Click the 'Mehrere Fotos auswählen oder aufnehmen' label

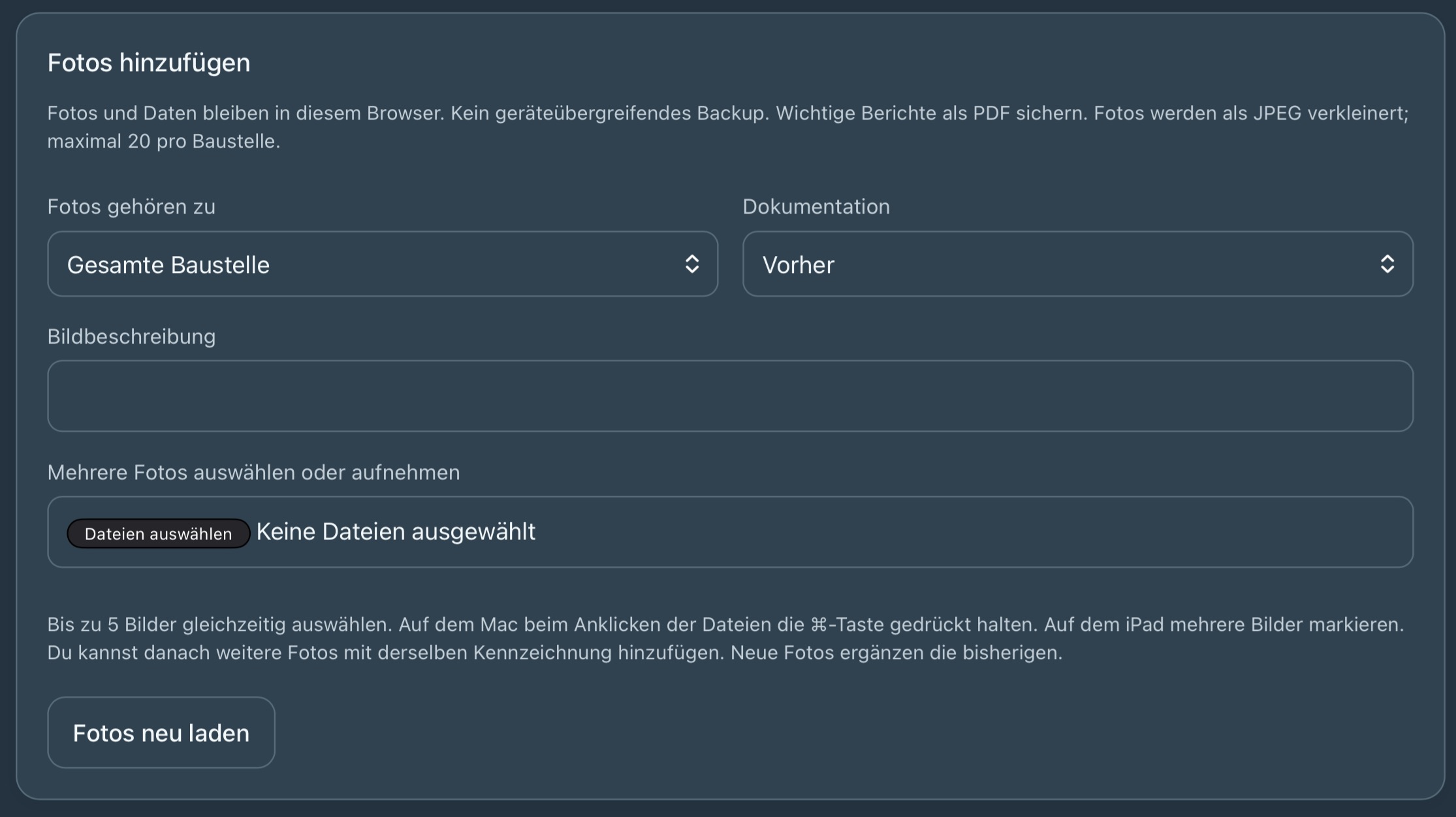point(253,472)
